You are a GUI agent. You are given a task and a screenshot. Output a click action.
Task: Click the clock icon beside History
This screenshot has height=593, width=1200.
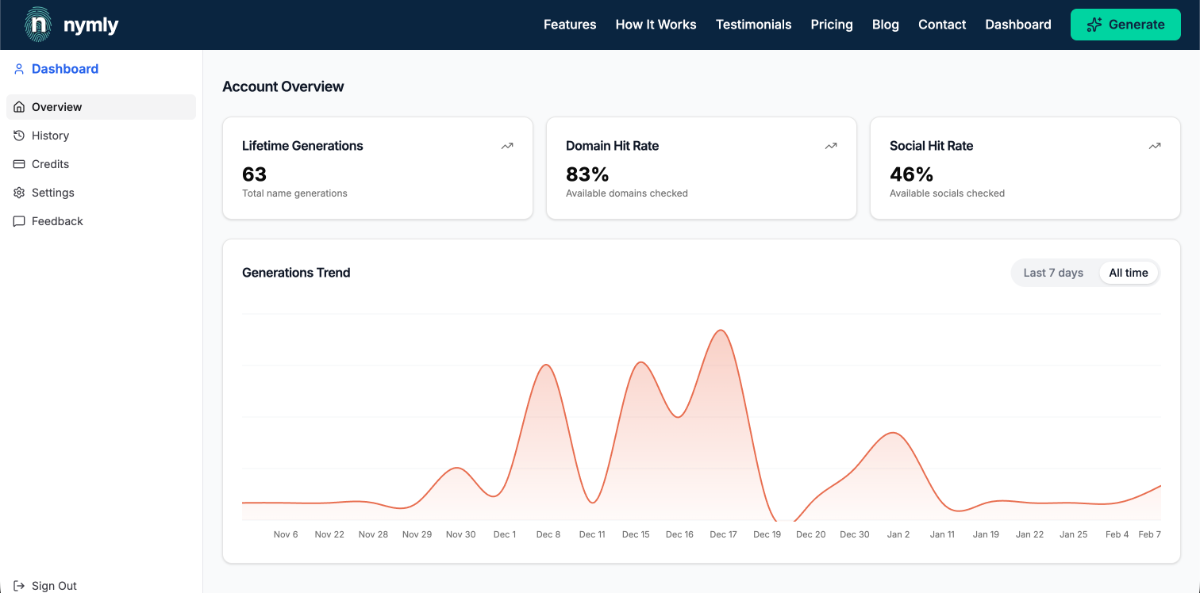tap(19, 135)
